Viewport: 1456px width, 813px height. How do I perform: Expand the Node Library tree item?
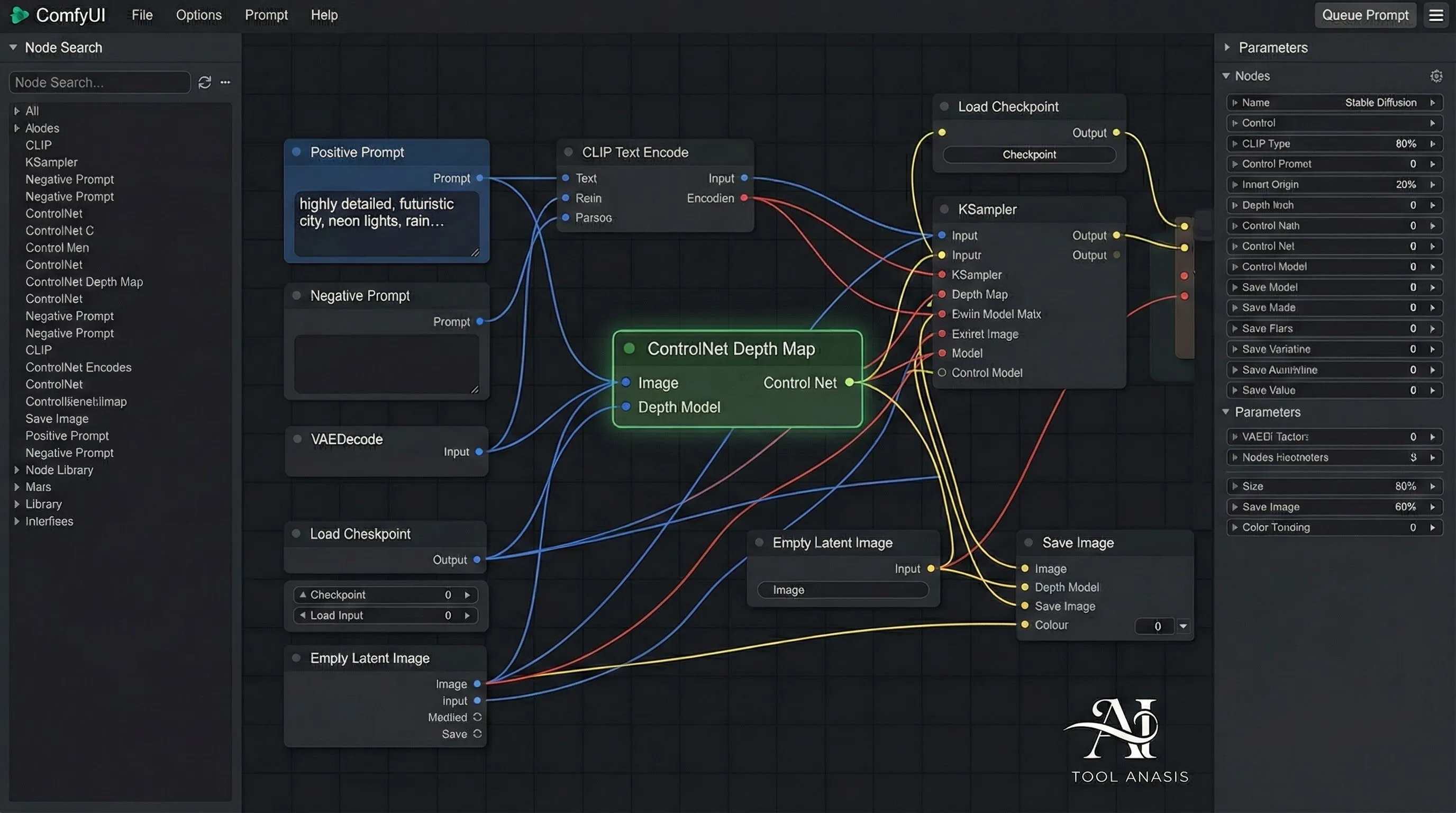click(x=17, y=470)
